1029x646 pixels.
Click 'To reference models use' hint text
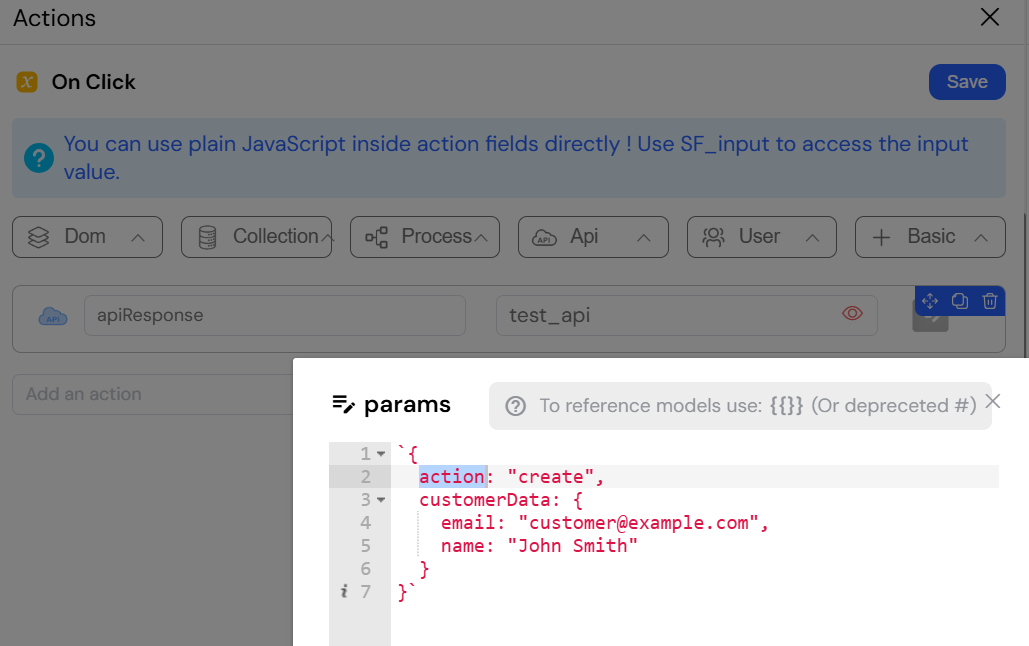651,406
